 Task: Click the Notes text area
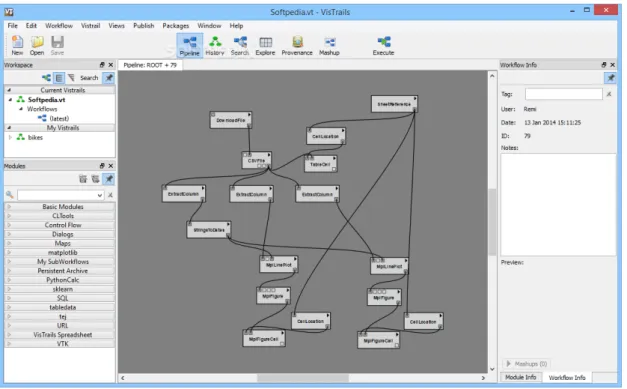click(558, 205)
